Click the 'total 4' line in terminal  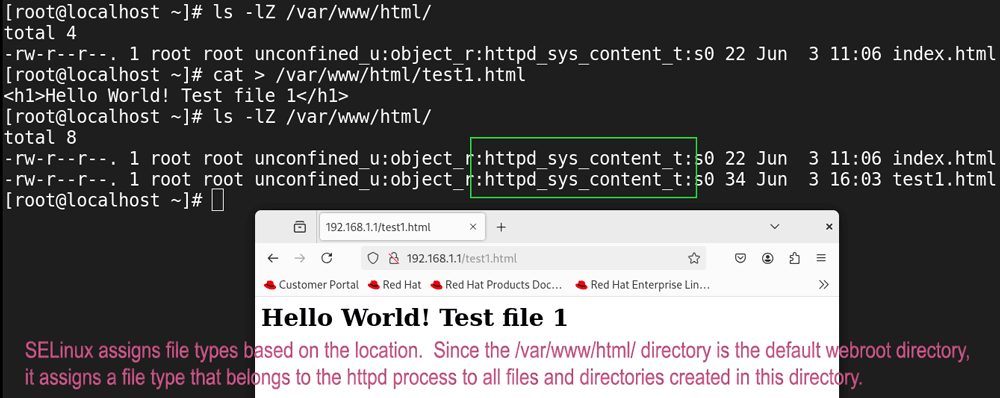(40, 33)
